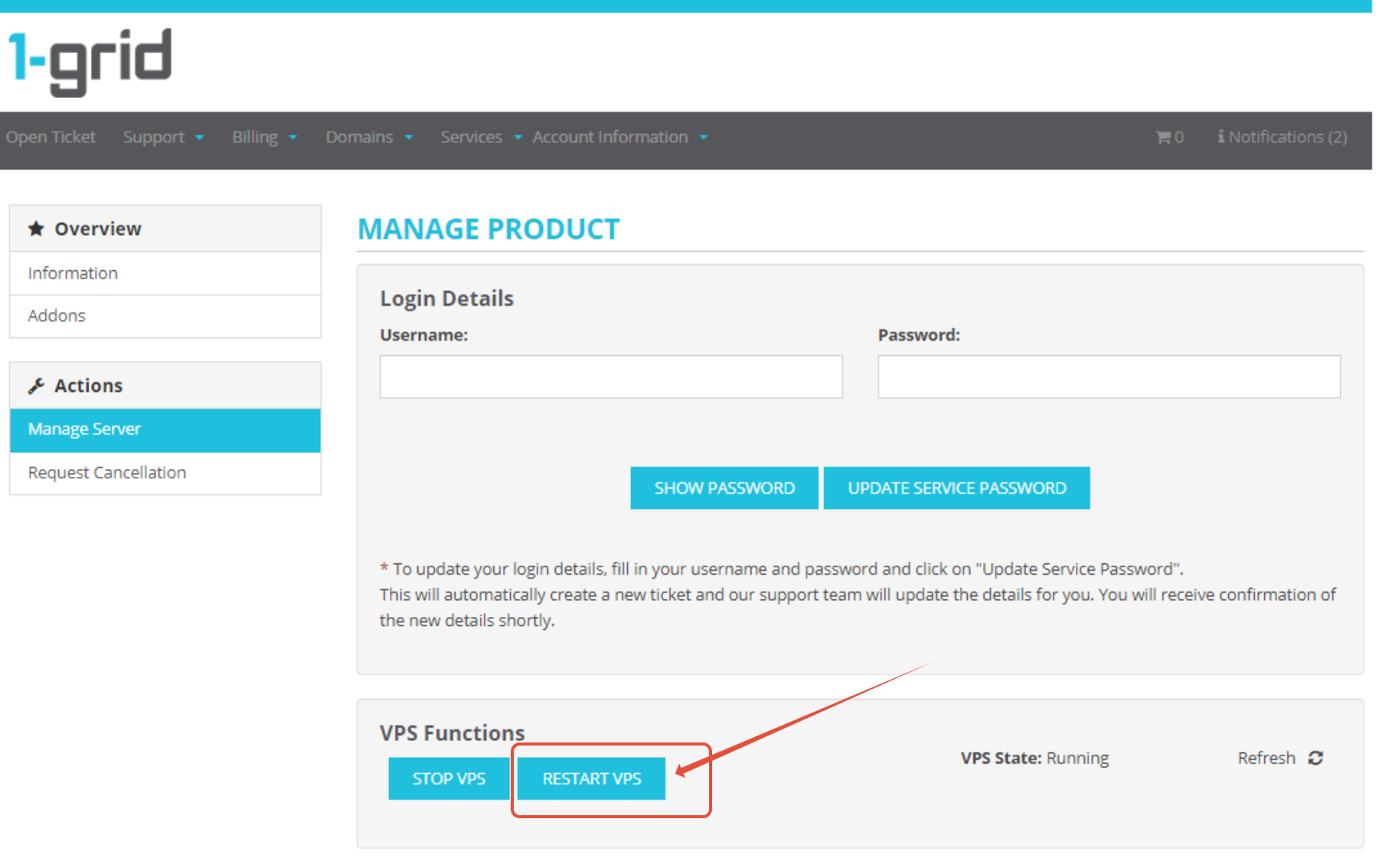The image size is (1376, 868).
Task: Click the Restart VPS button
Action: coord(591,778)
